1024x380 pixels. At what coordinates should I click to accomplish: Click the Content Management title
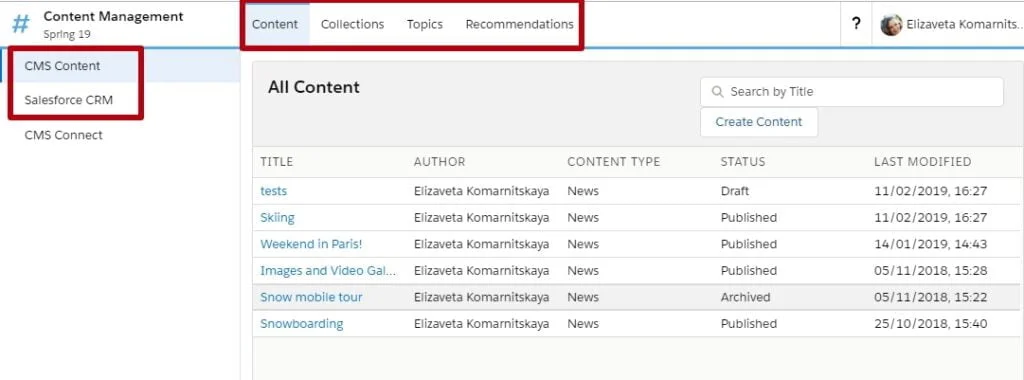114,16
